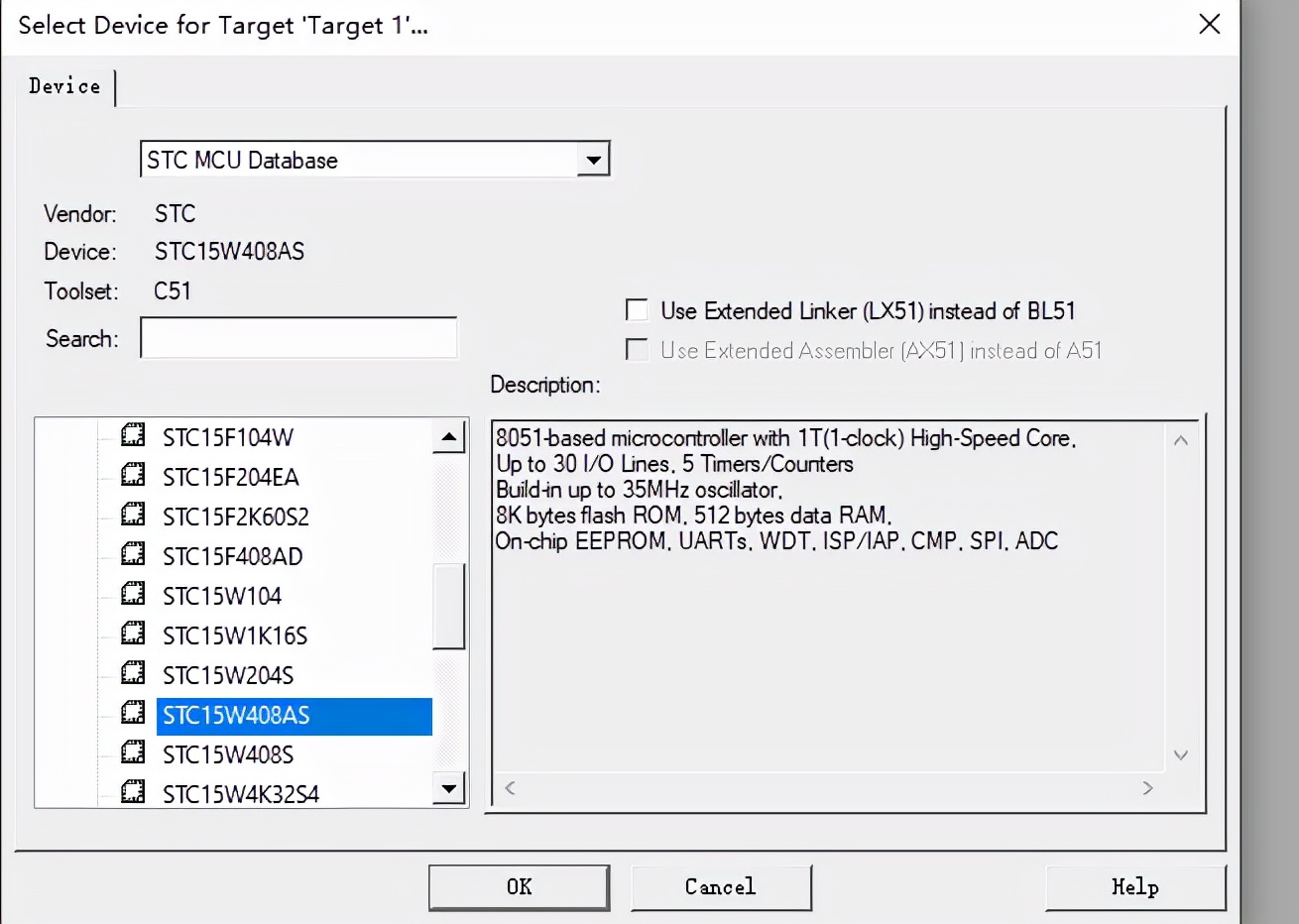Toggle Use Extended Assembler (AX51) checkbox

[637, 350]
